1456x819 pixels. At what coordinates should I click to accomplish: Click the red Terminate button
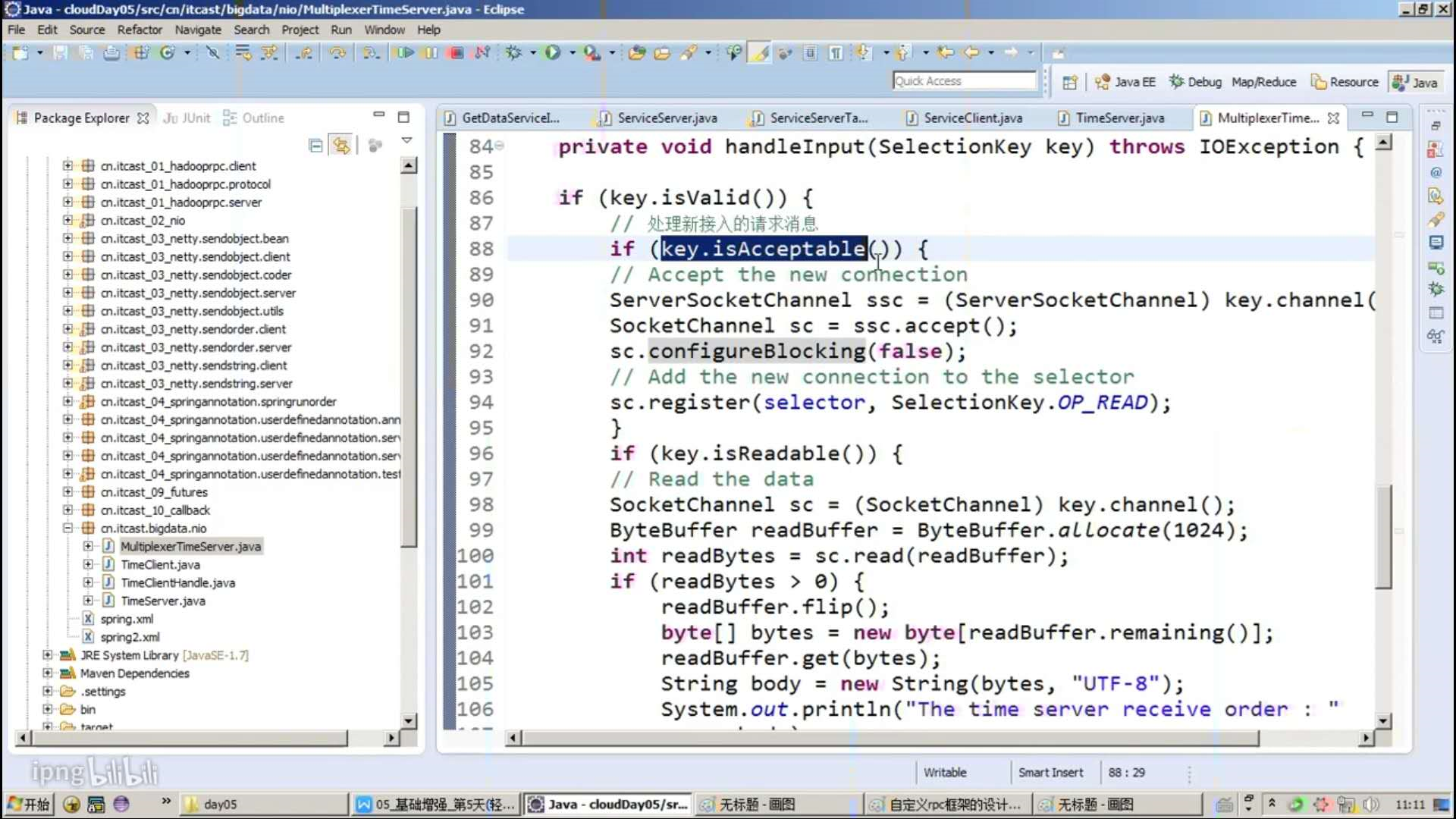pyautogui.click(x=457, y=53)
